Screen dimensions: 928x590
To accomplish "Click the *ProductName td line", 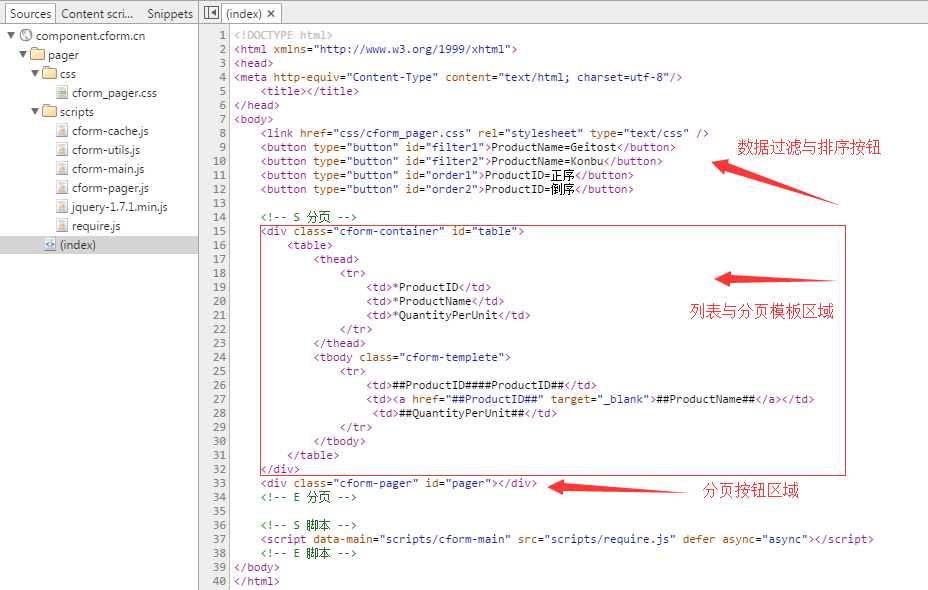I will coord(435,301).
